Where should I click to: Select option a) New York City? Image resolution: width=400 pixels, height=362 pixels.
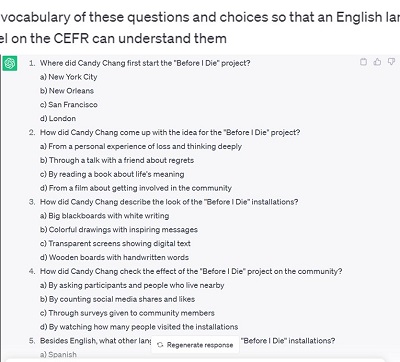click(68, 77)
